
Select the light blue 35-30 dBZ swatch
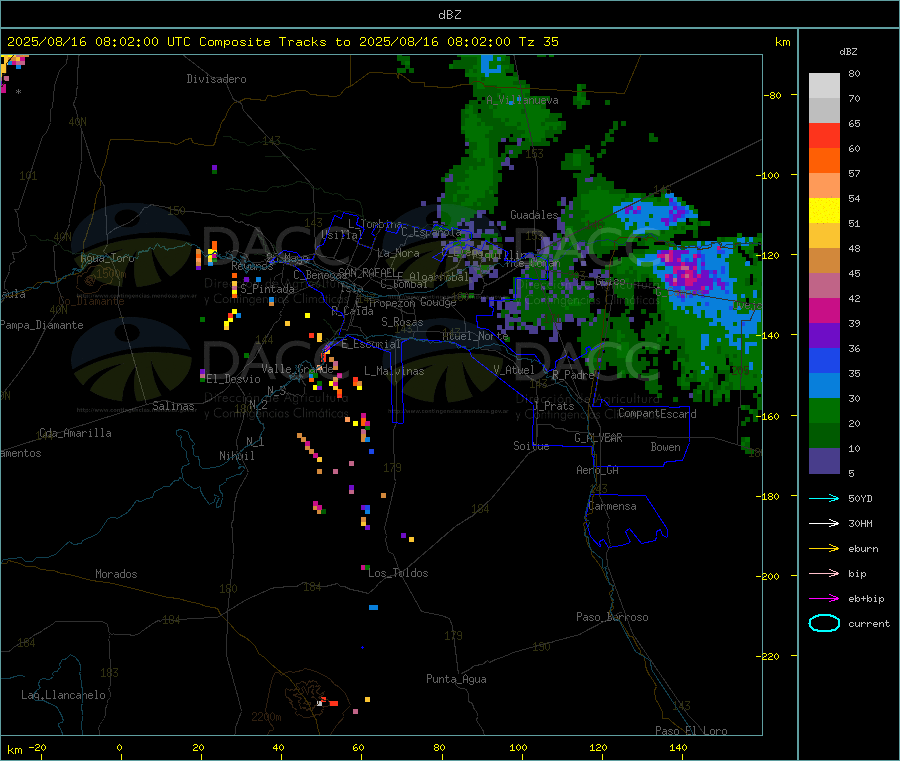(824, 386)
